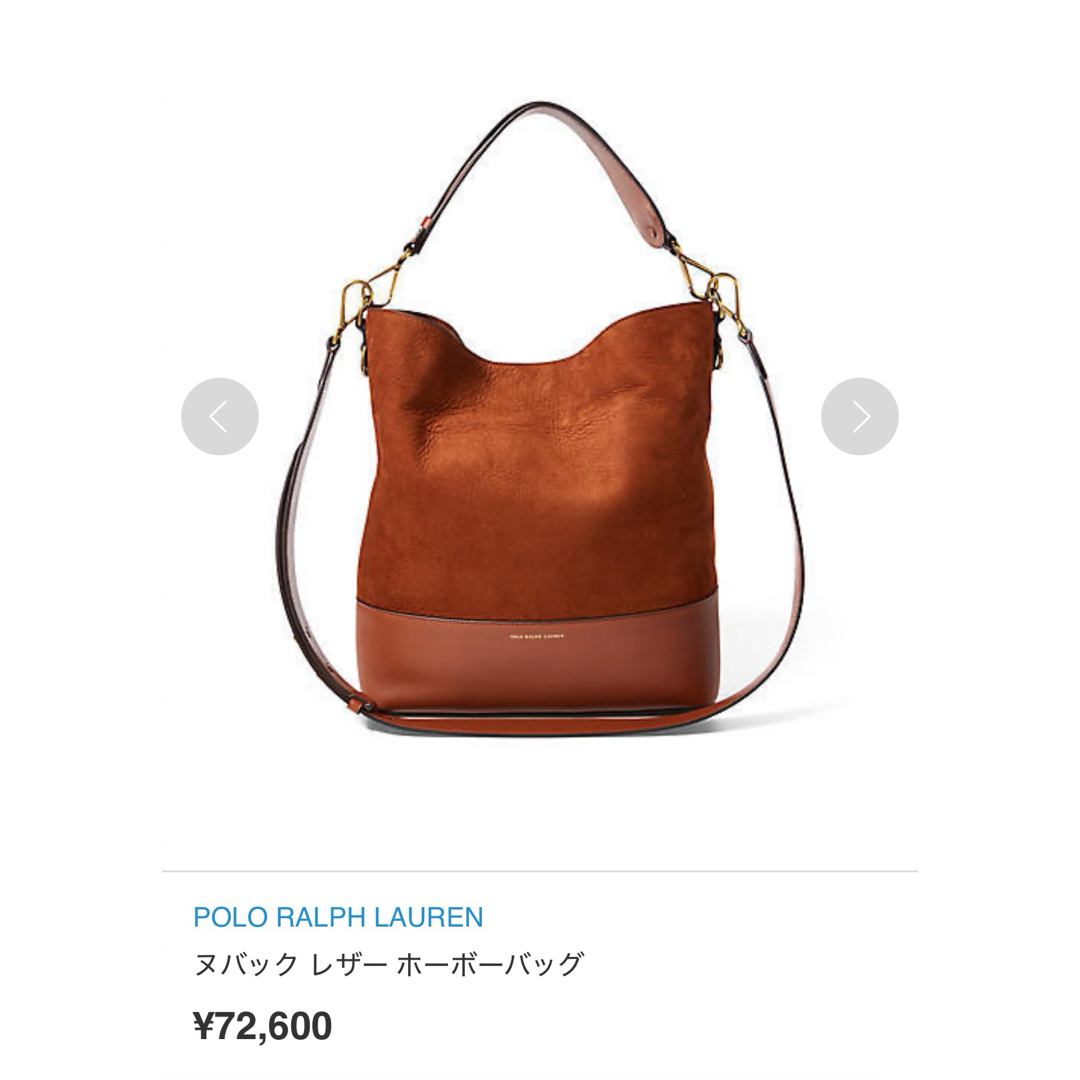Click the yen symbol in the price
The width and height of the screenshot is (1080, 1080).
pos(204,1026)
